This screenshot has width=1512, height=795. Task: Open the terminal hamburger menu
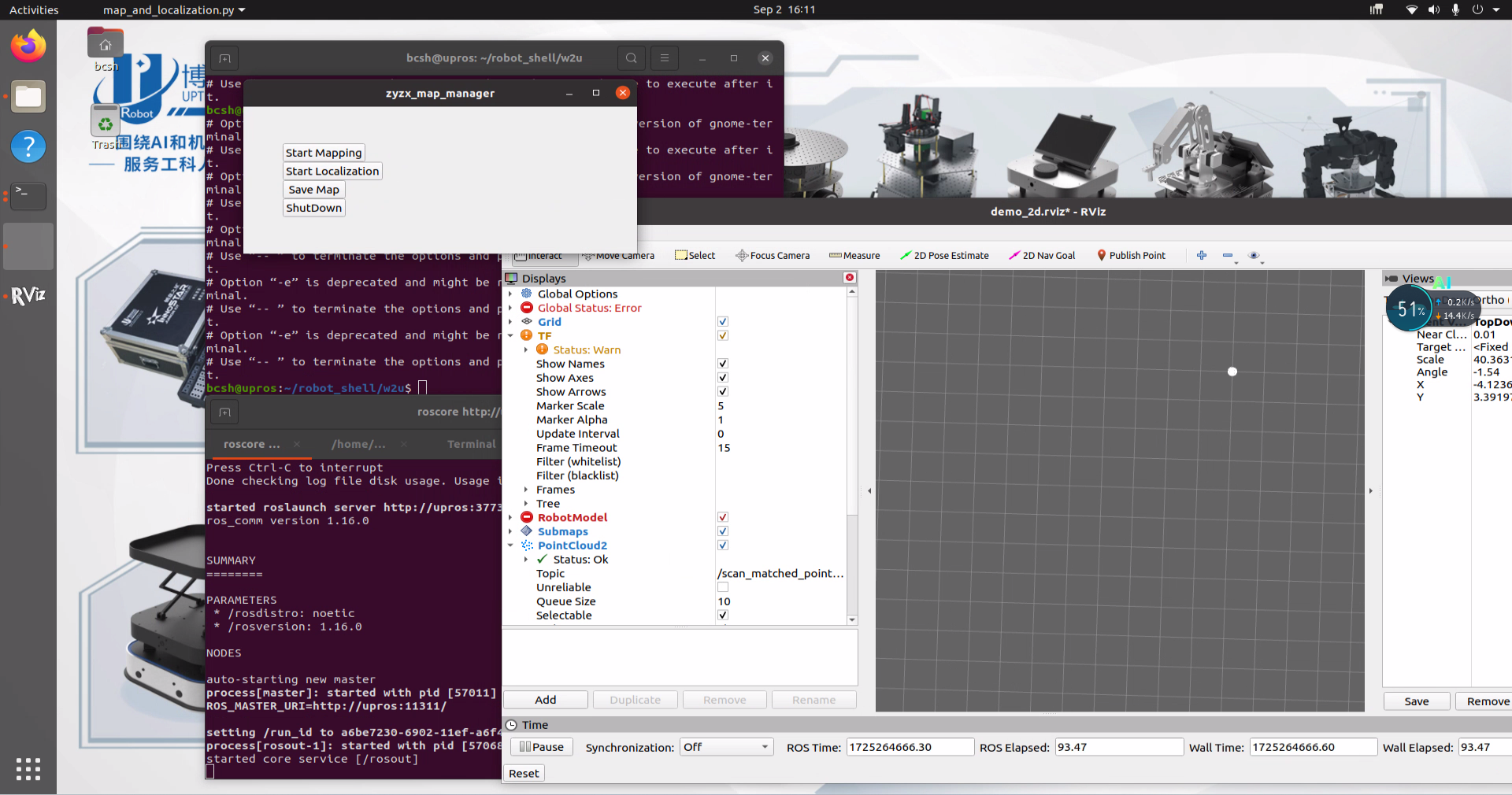pos(665,58)
